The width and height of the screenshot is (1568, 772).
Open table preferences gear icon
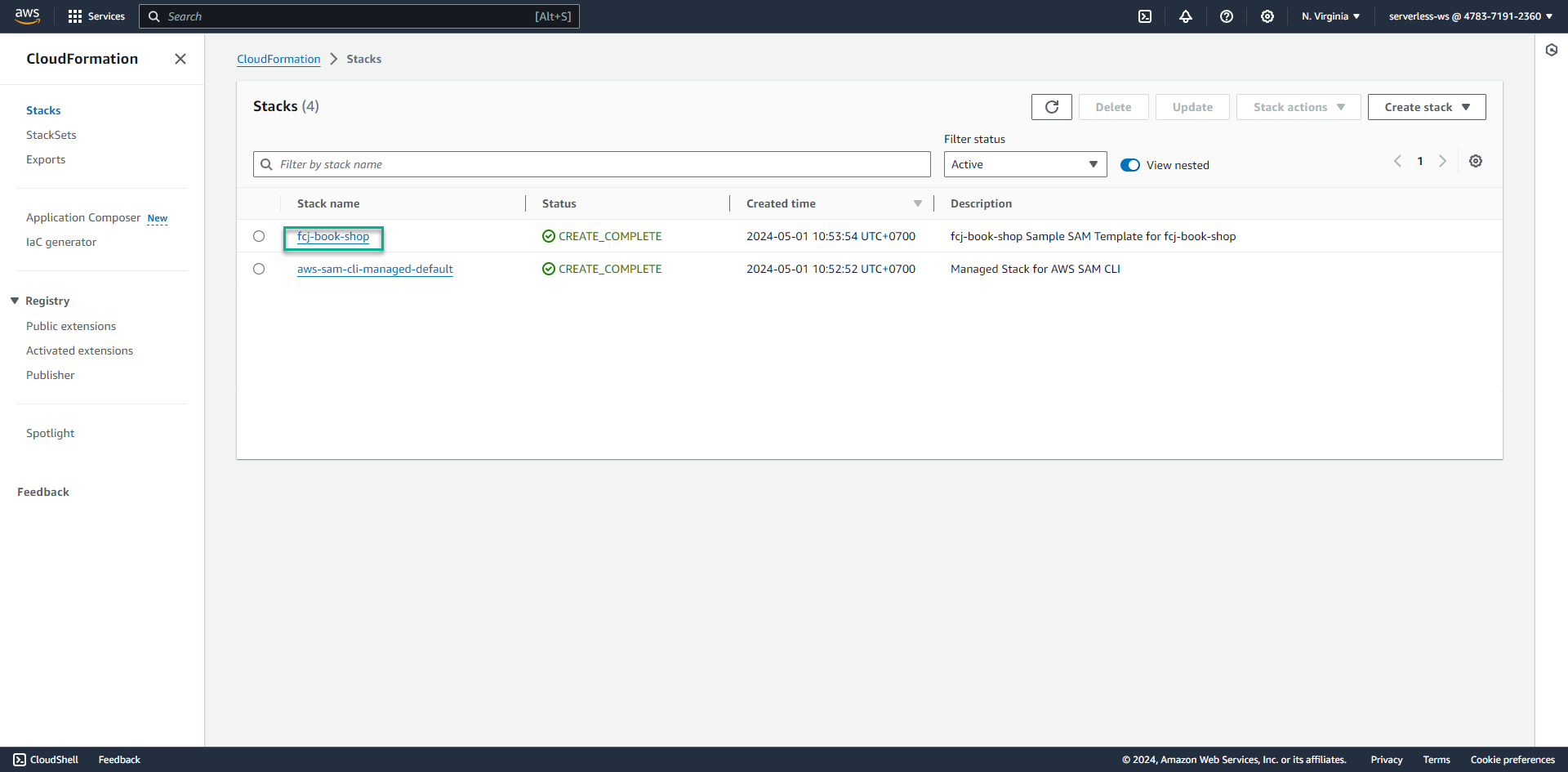click(1476, 161)
